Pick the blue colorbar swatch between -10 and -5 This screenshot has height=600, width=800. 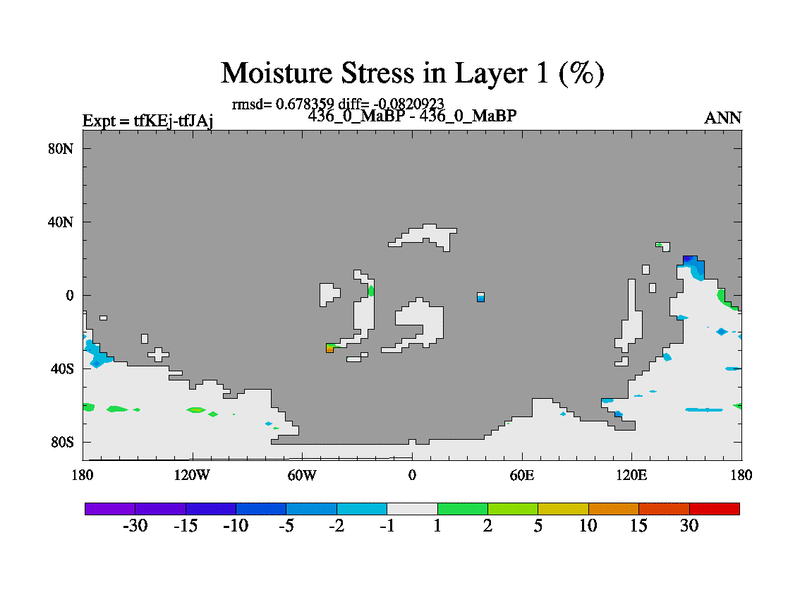coord(261,509)
